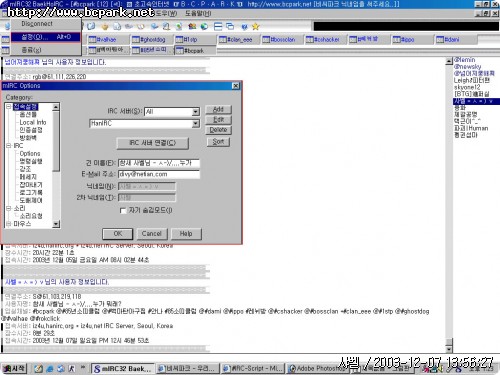Click the Delete server button

(x=218, y=130)
